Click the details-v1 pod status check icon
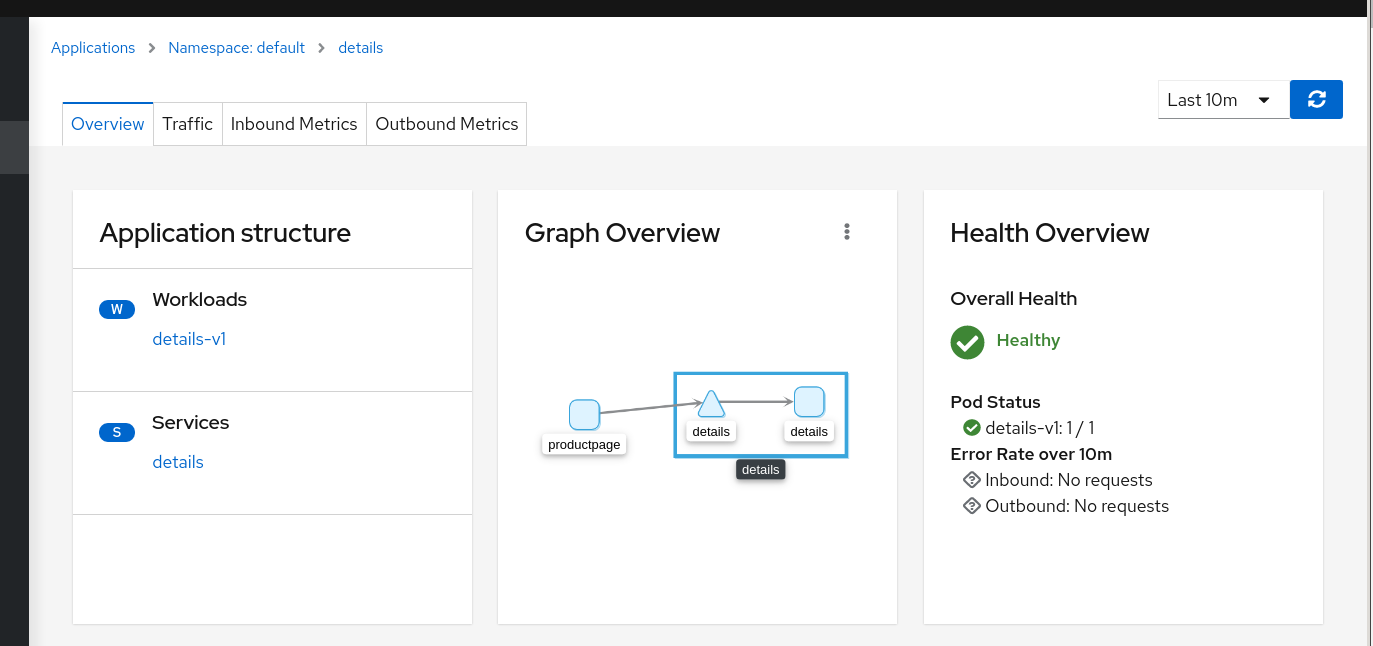This screenshot has width=1373, height=646. tap(971, 428)
